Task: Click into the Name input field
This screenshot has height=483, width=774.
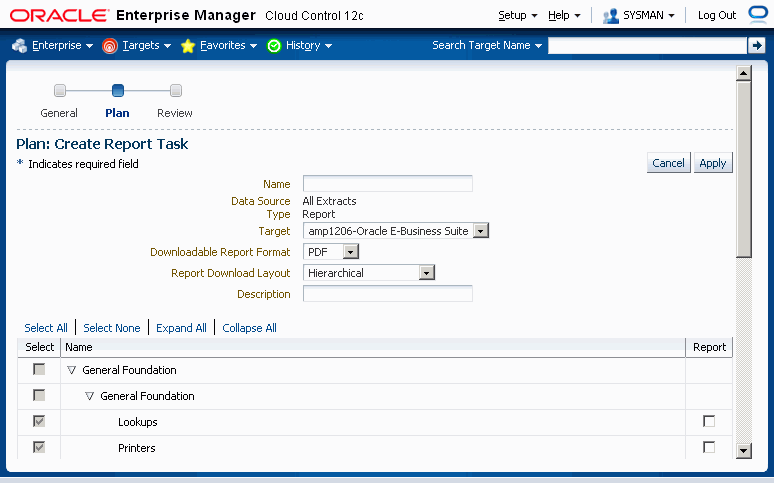Action: (387, 184)
